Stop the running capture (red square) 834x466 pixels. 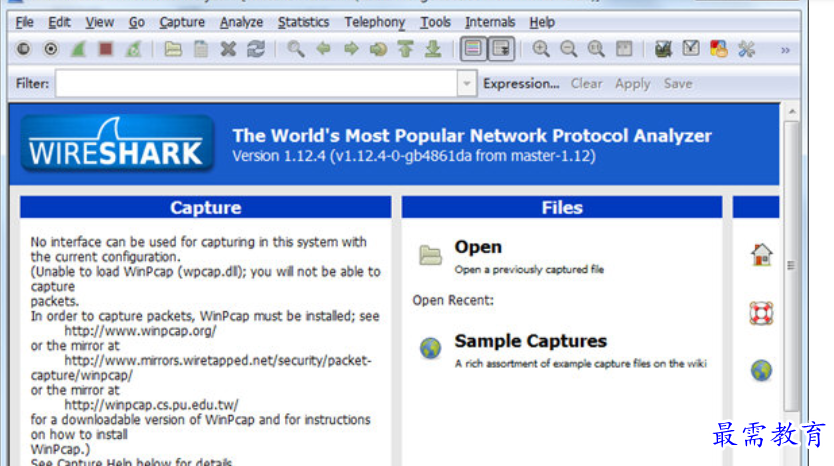click(106, 49)
